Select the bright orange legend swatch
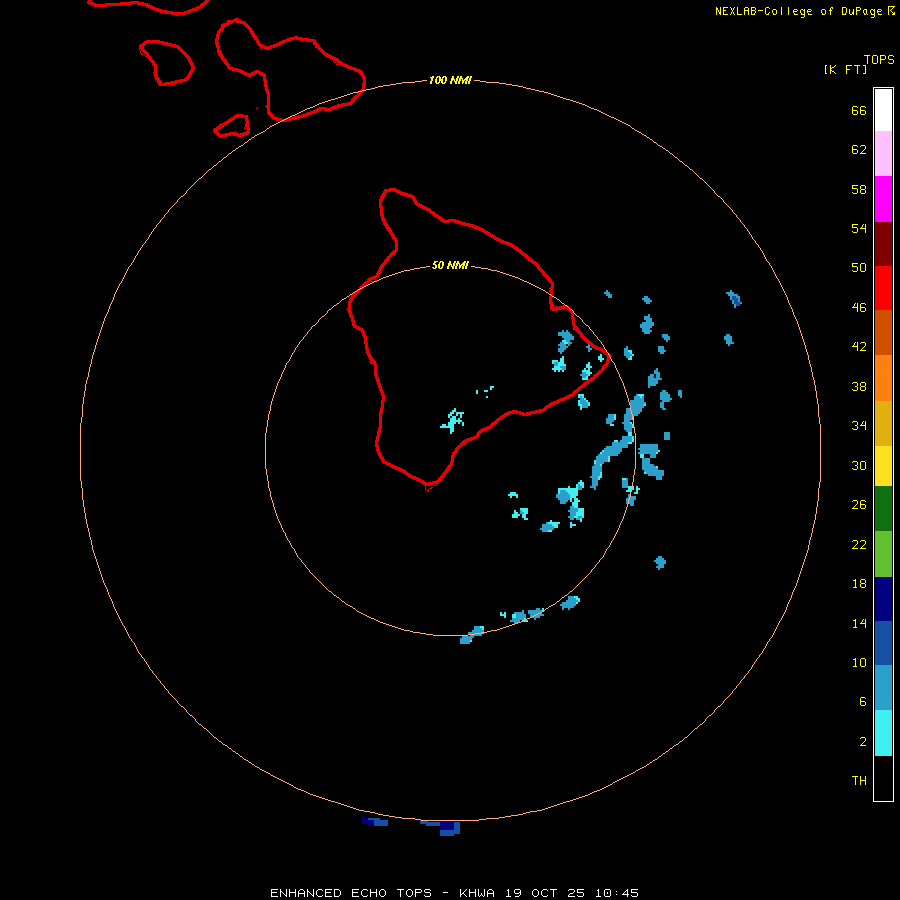The height and width of the screenshot is (900, 900). pyautogui.click(x=883, y=378)
